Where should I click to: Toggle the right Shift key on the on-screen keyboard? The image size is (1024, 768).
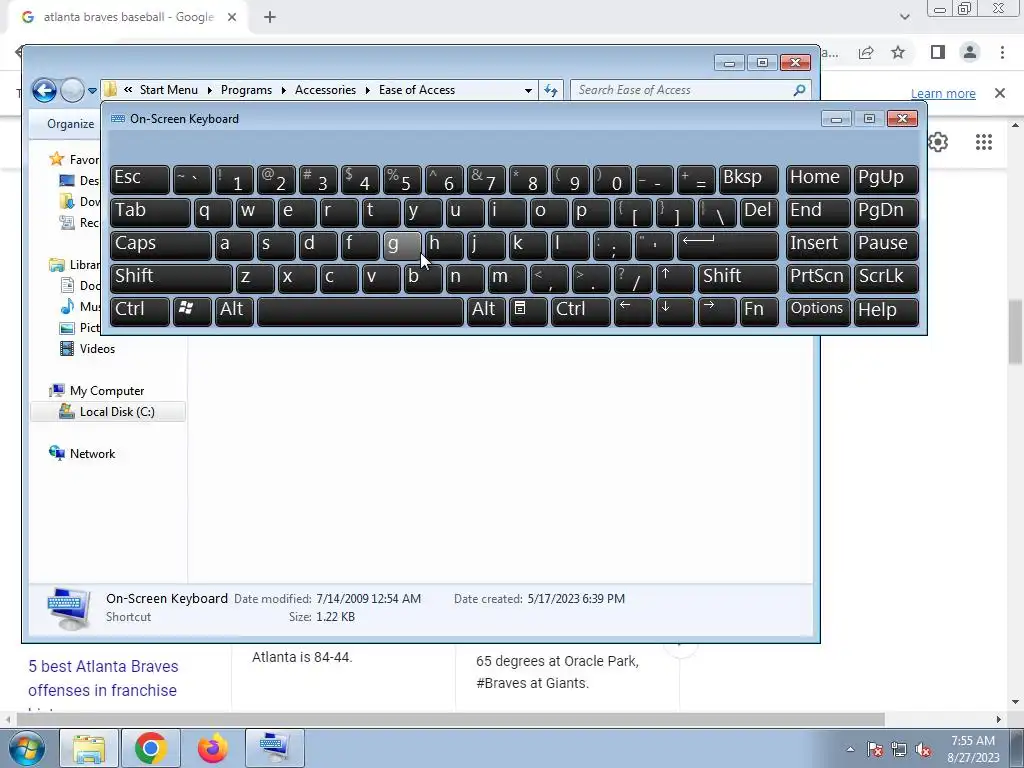738,278
